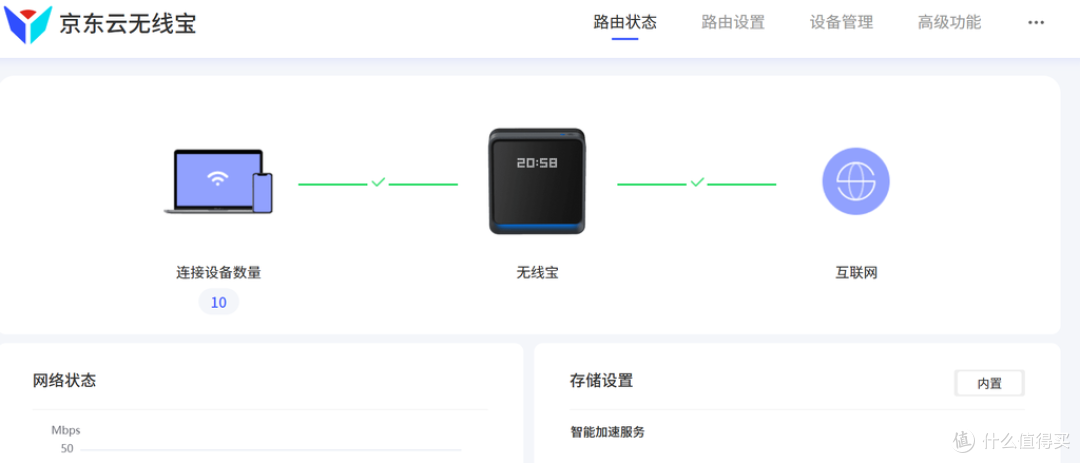Click the Mbps axis label
This screenshot has height=463, width=1080.
tap(65, 431)
